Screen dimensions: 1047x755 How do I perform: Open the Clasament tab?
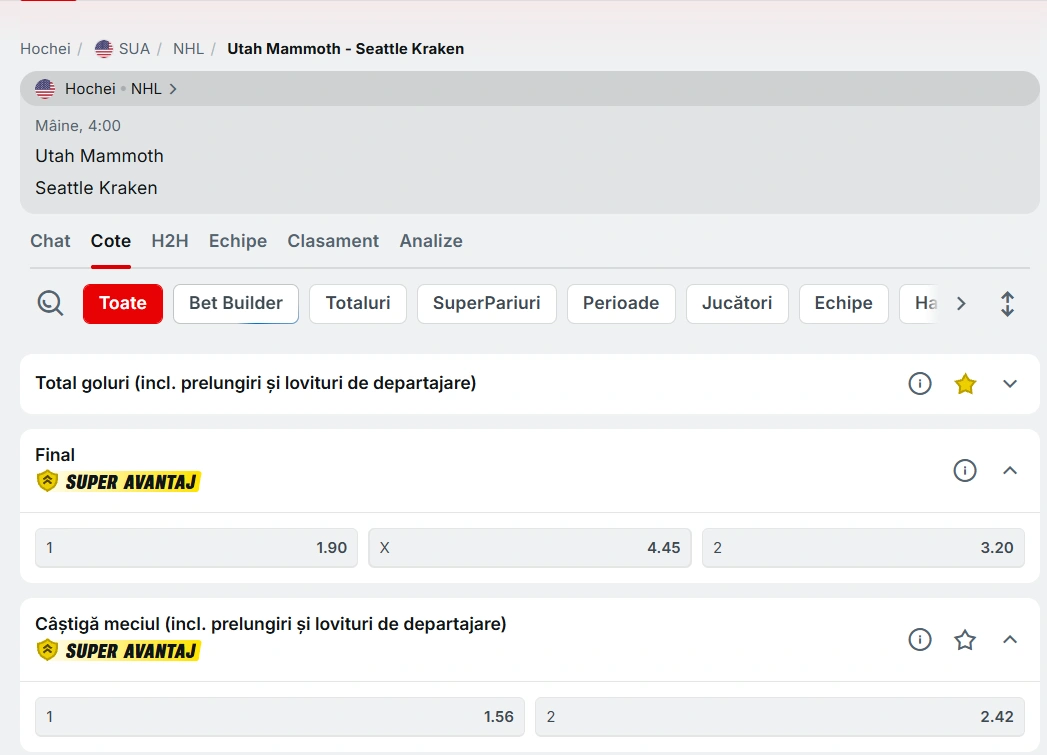(x=333, y=241)
